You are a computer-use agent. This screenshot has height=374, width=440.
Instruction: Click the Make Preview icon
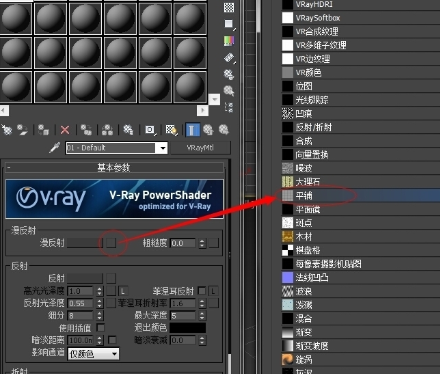click(229, 58)
